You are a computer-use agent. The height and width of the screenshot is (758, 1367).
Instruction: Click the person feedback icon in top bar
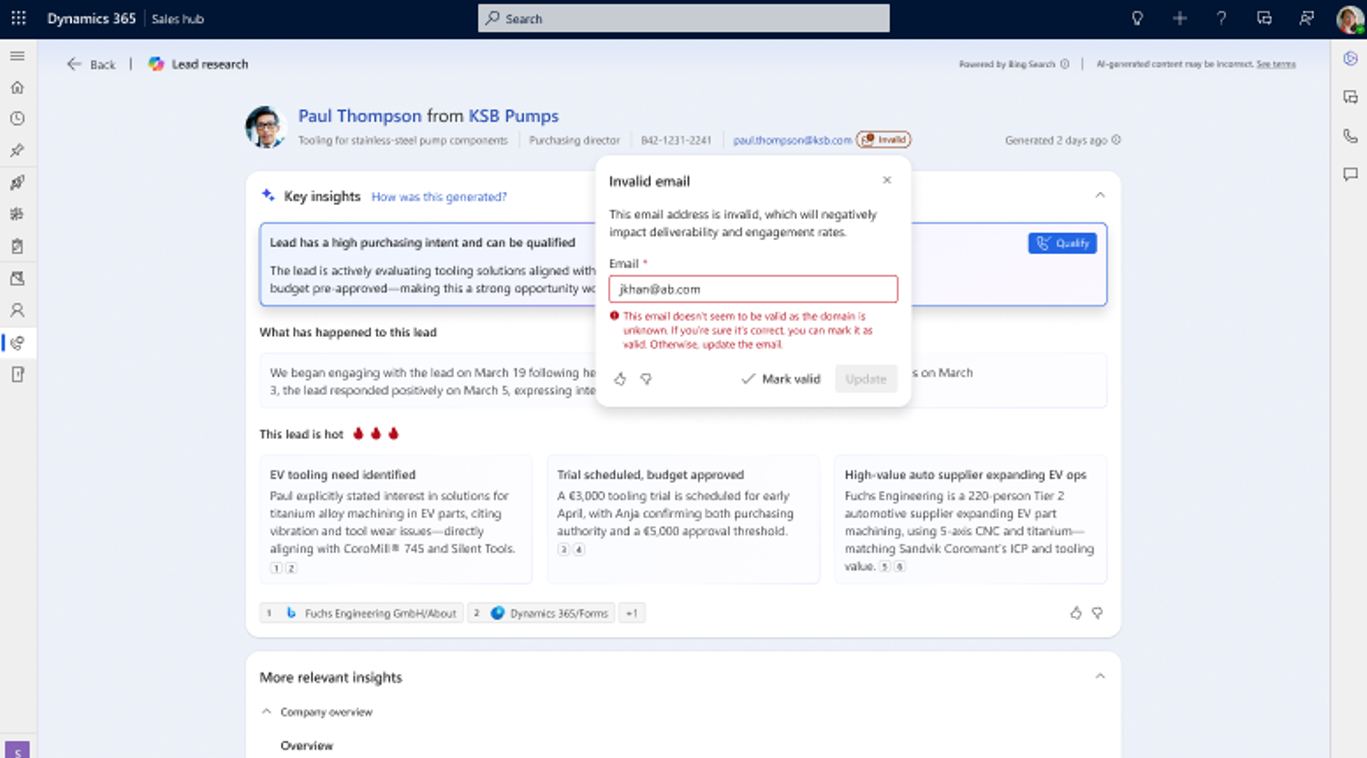[x=1306, y=19]
